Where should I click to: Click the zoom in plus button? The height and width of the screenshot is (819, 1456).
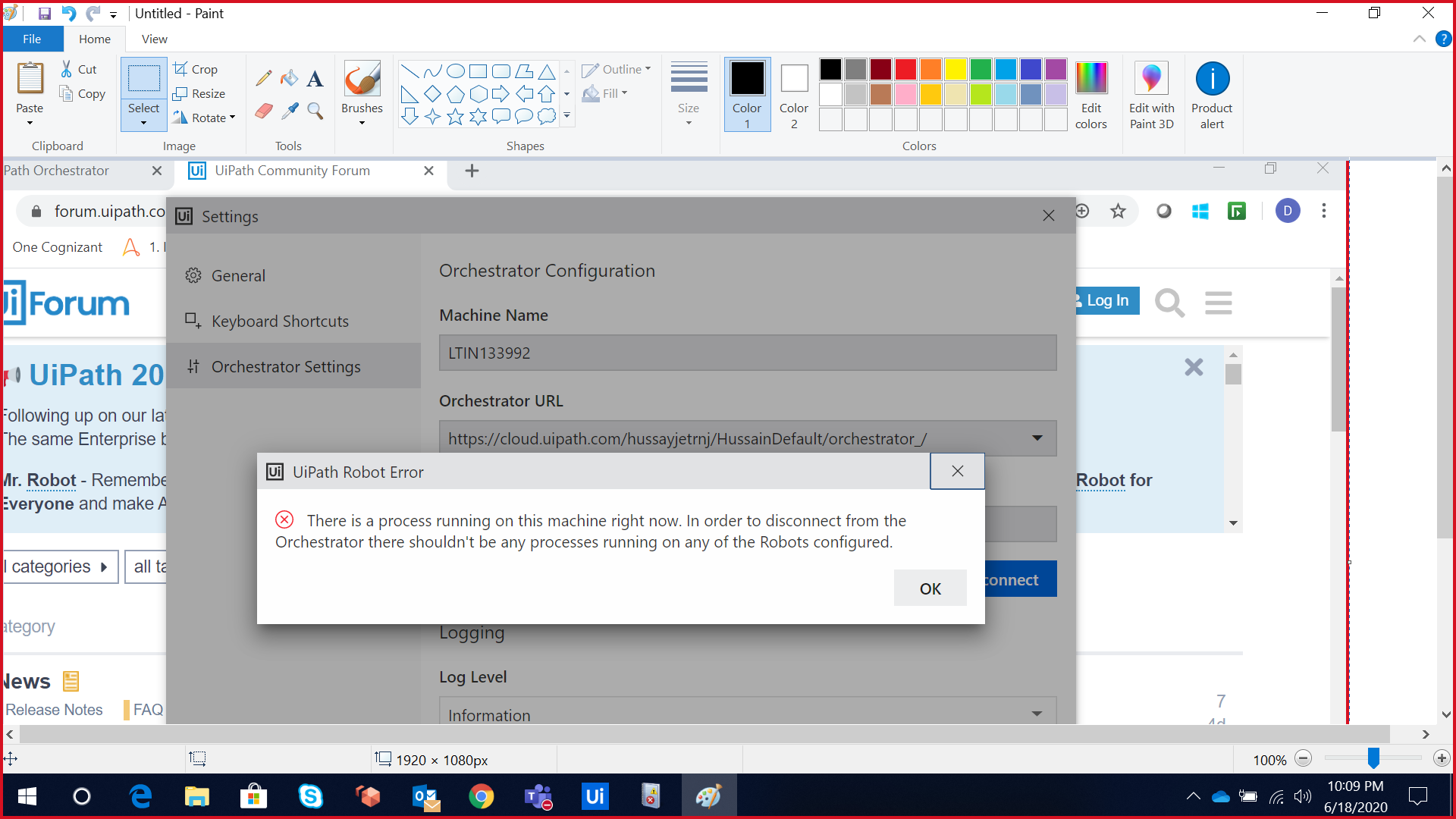[1442, 758]
